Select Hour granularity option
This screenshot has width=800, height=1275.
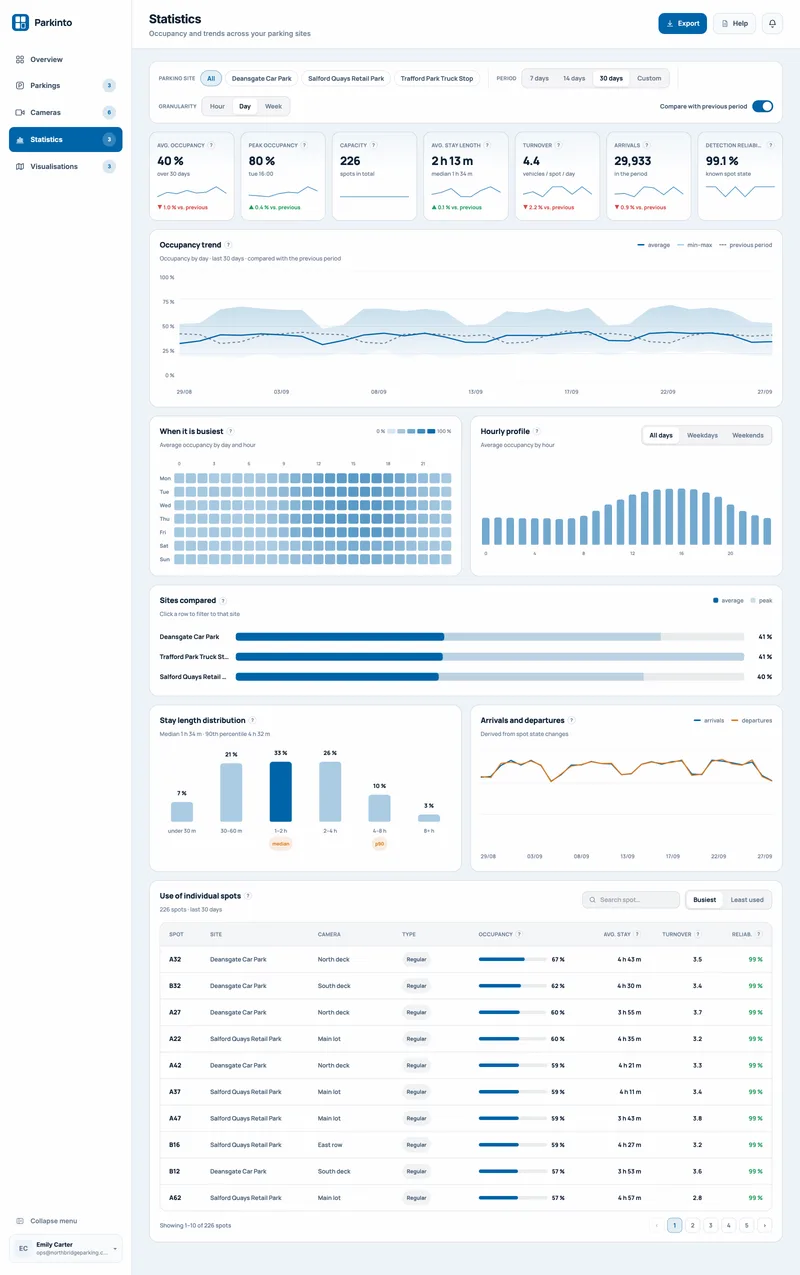[x=217, y=106]
